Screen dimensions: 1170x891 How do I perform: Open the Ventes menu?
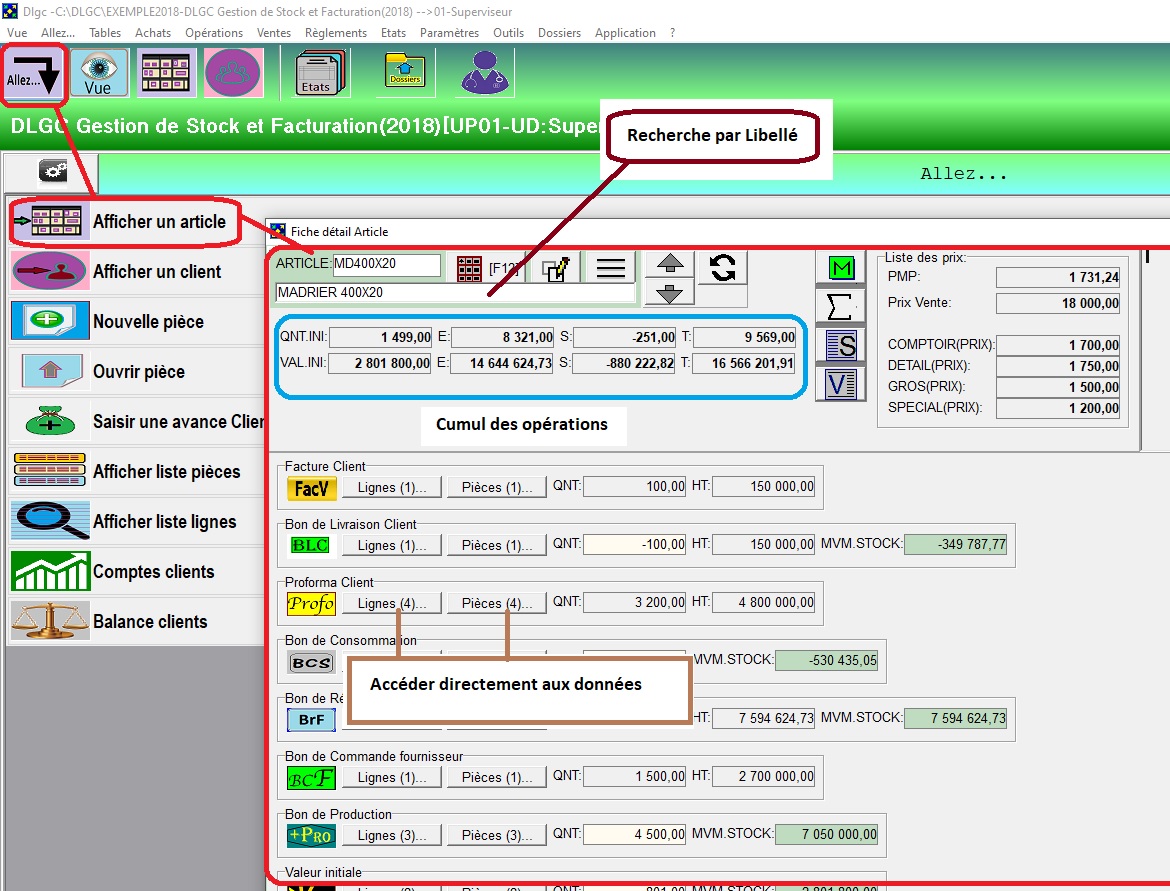pyautogui.click(x=274, y=33)
